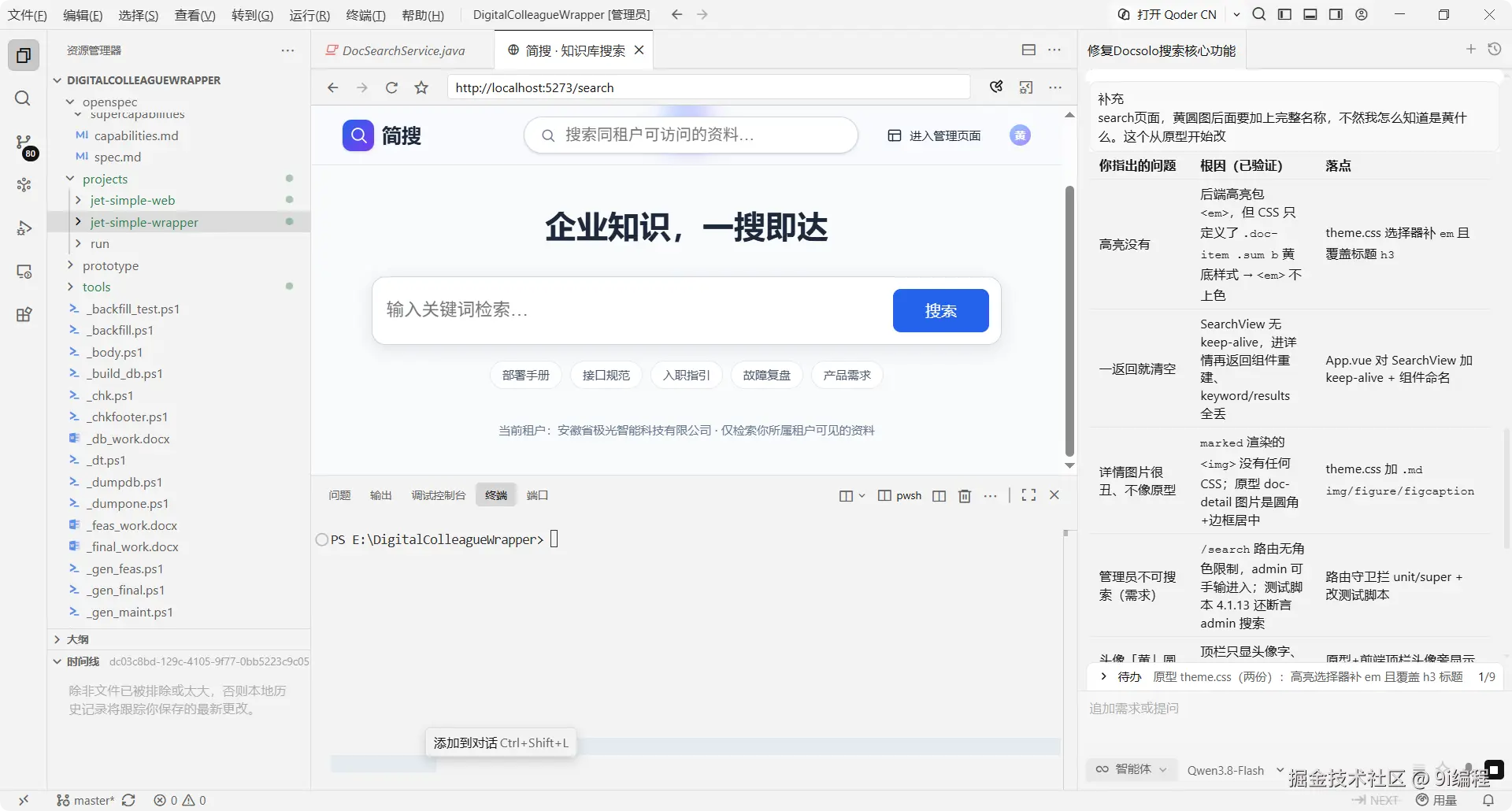
Task: Switch to the 问题 panel tab
Action: click(339, 495)
